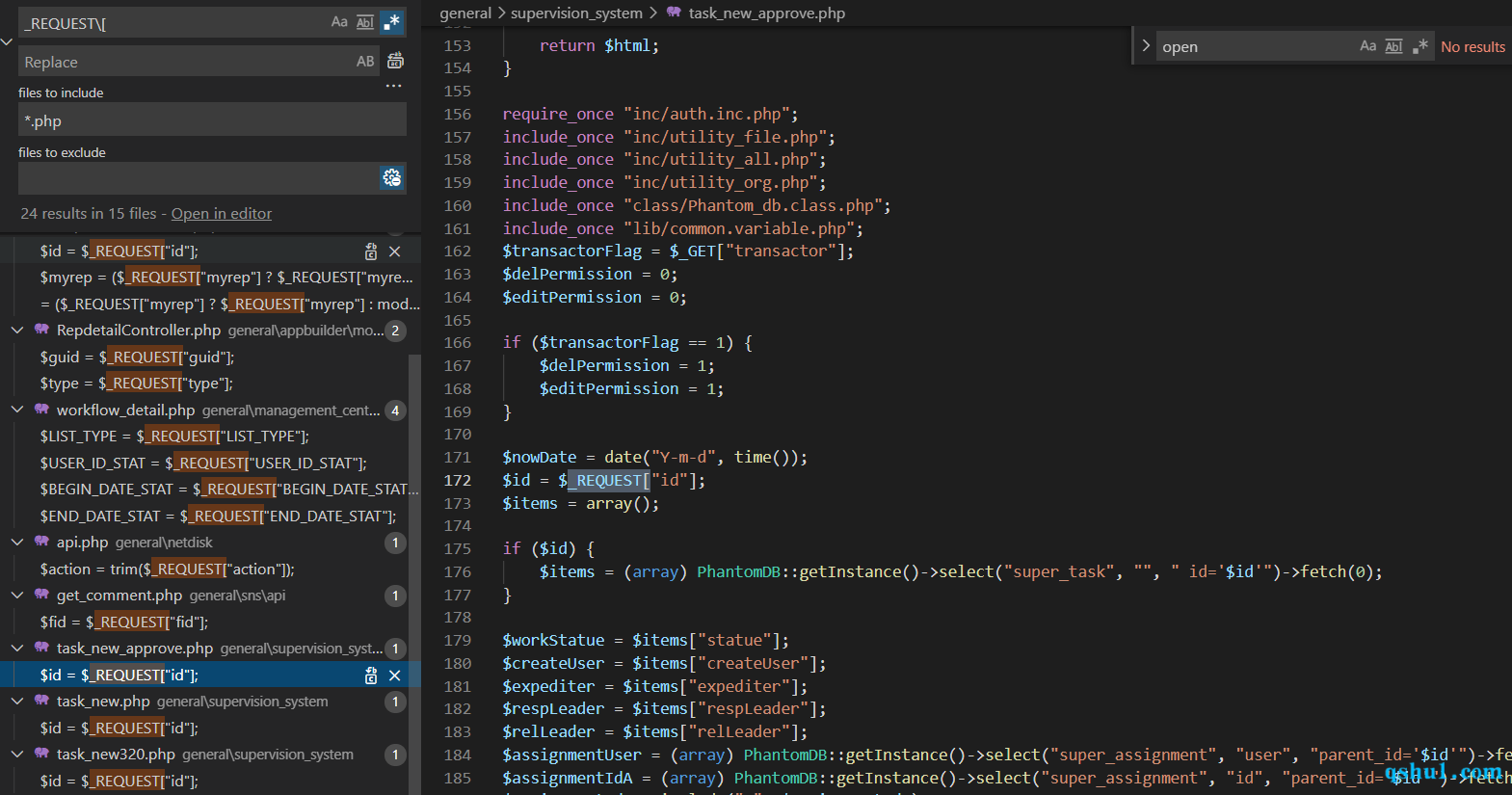This screenshot has width=1512, height=795.
Task: Open the $type = $_REQUEST["type"] result
Action: click(x=136, y=384)
